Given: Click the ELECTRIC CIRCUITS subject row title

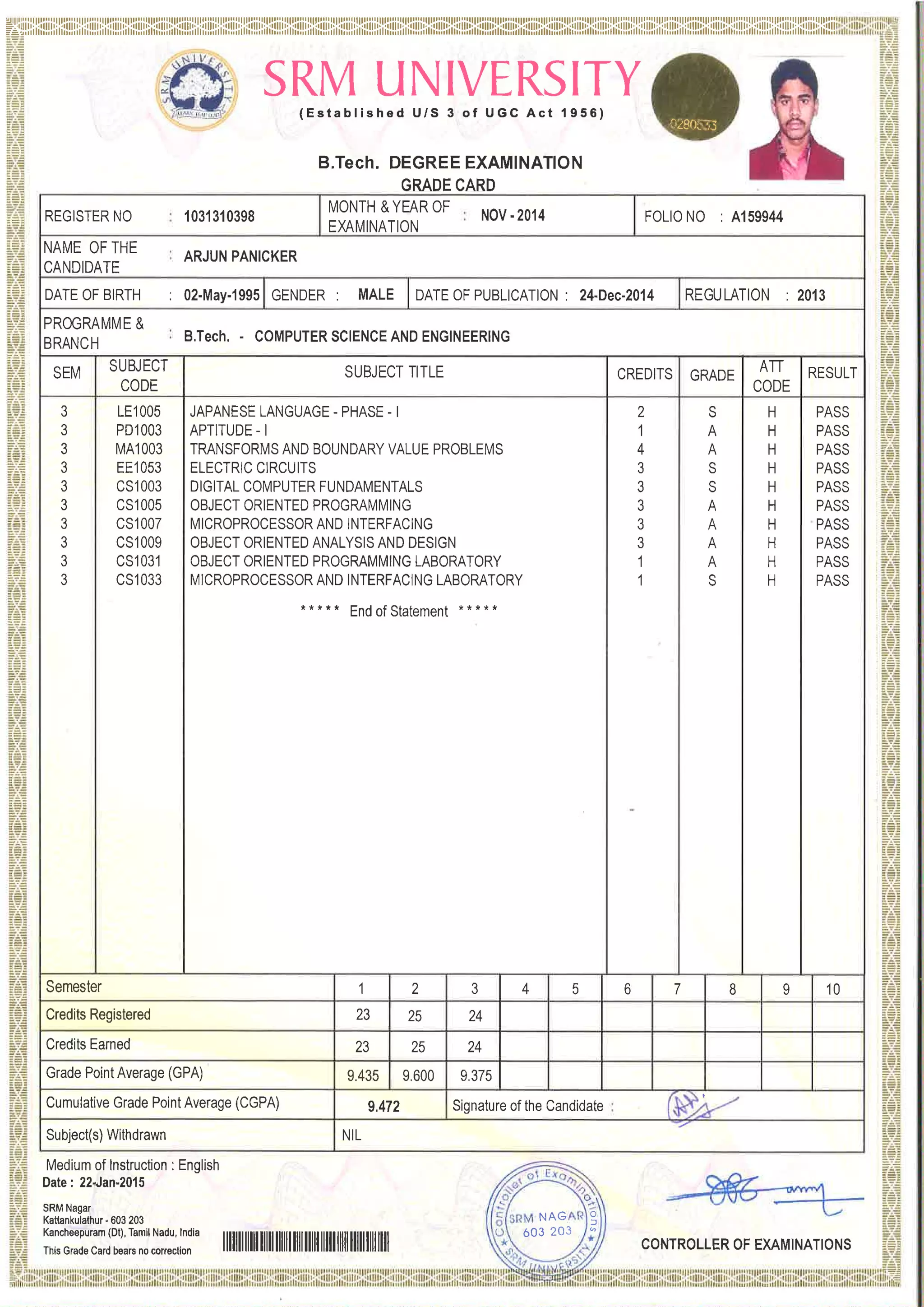Looking at the screenshot, I should pos(253,468).
